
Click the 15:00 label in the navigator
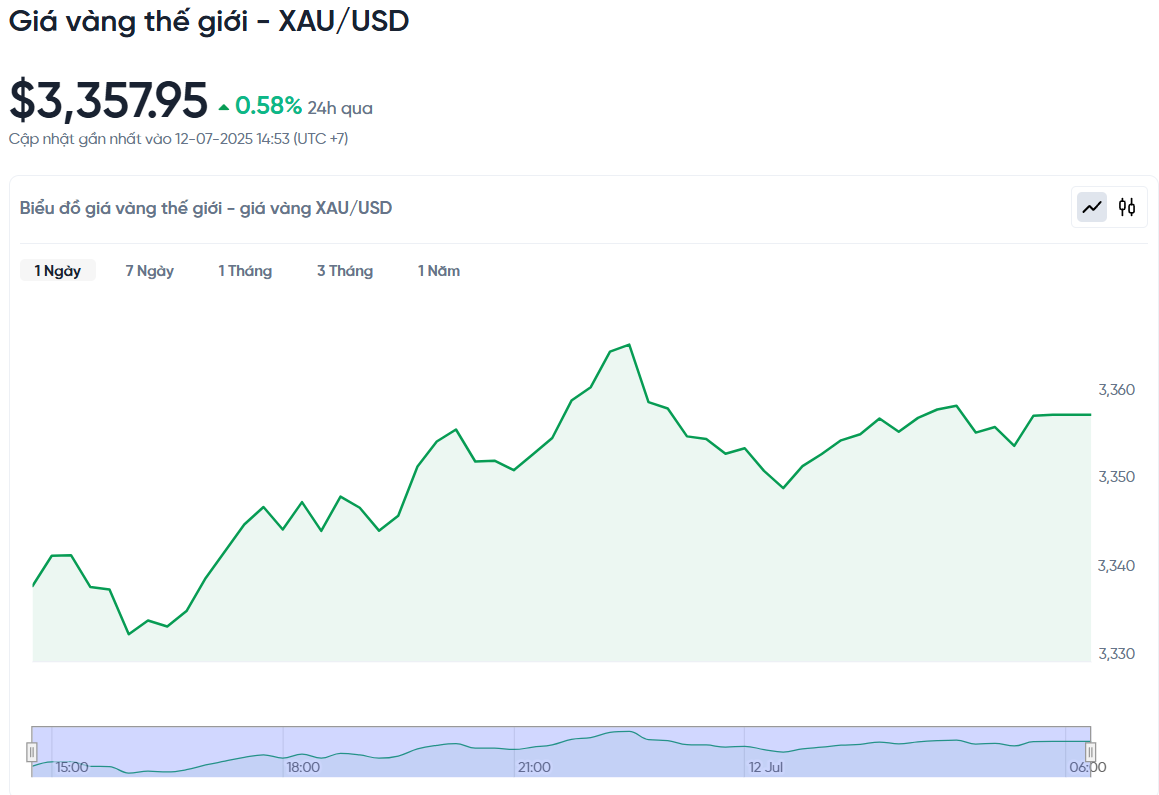click(x=72, y=767)
